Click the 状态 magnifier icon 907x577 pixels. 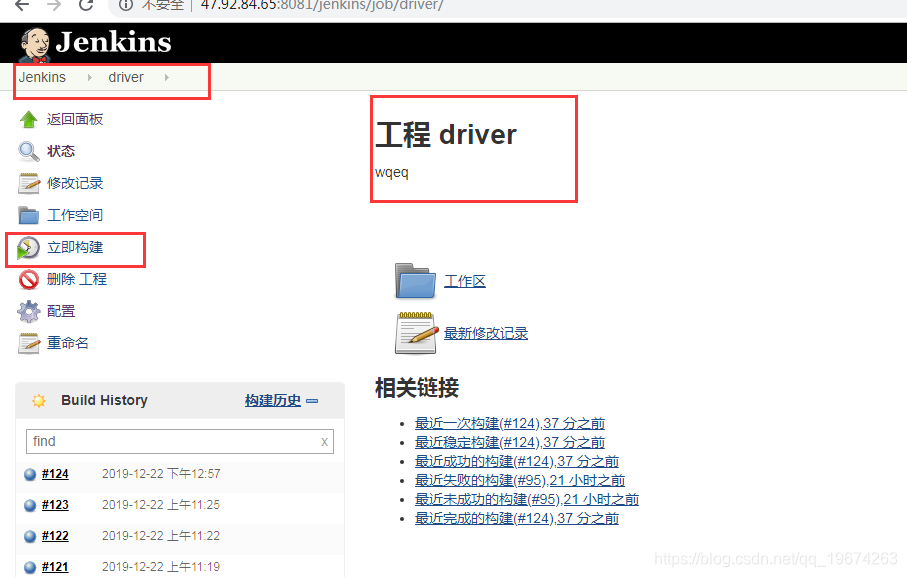click(x=29, y=151)
